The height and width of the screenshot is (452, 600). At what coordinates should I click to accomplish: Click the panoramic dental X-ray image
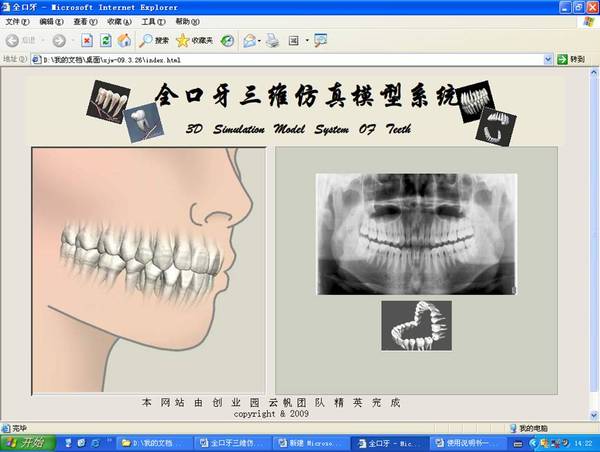[x=416, y=234]
